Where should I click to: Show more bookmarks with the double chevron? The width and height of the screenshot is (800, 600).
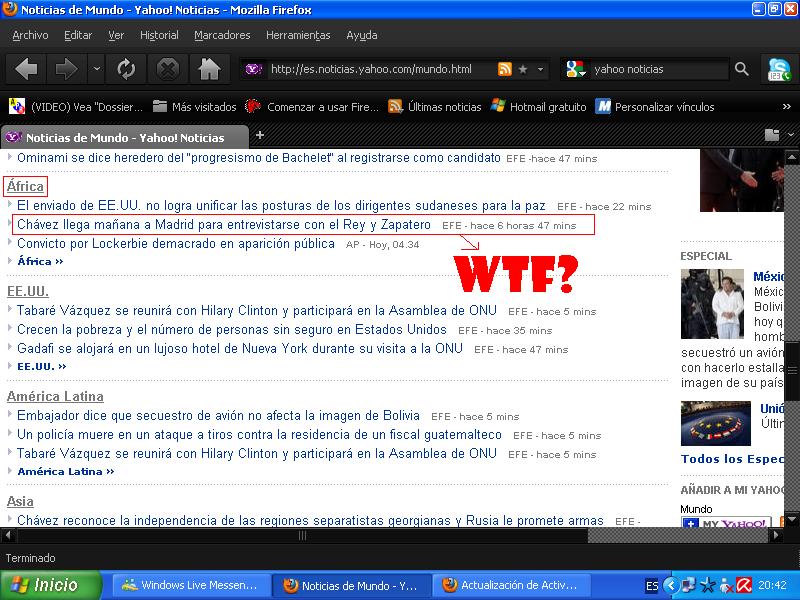(x=786, y=107)
